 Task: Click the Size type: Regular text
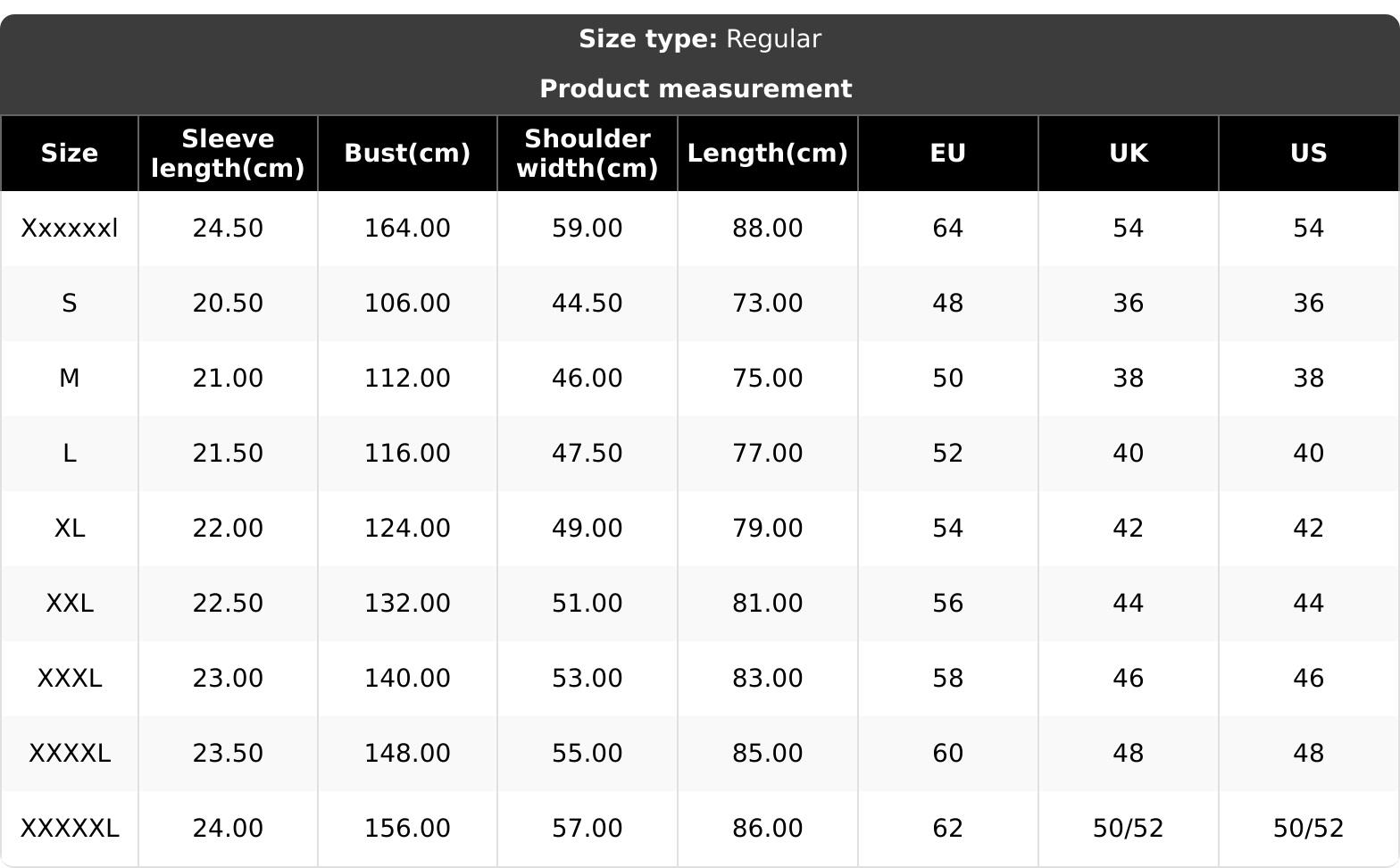(x=699, y=39)
